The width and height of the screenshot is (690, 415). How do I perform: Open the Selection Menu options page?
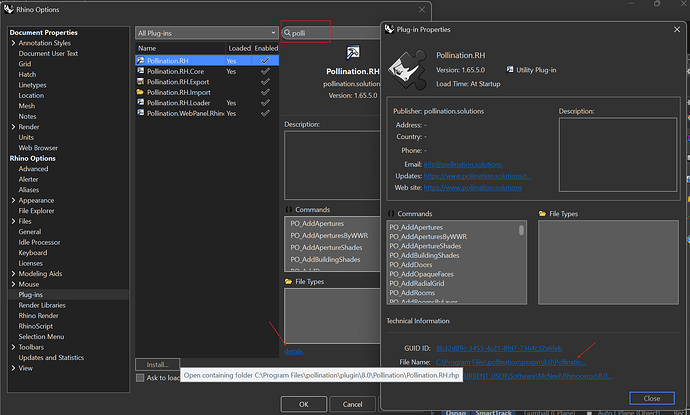[41, 337]
